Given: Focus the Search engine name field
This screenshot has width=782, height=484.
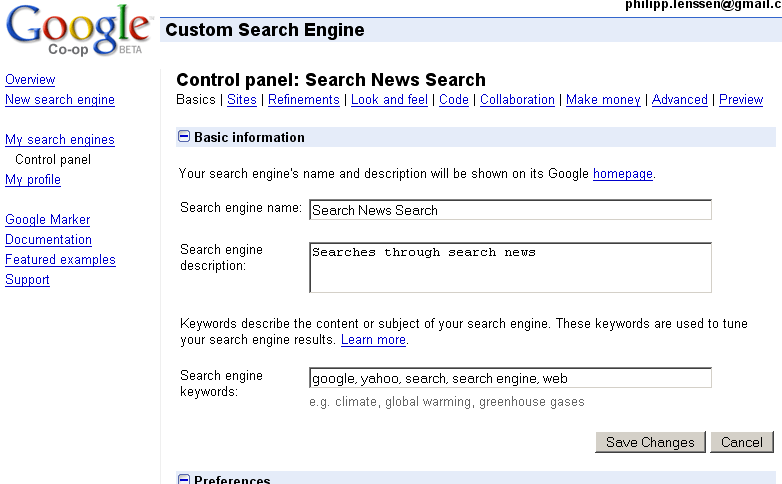Looking at the screenshot, I should point(510,210).
